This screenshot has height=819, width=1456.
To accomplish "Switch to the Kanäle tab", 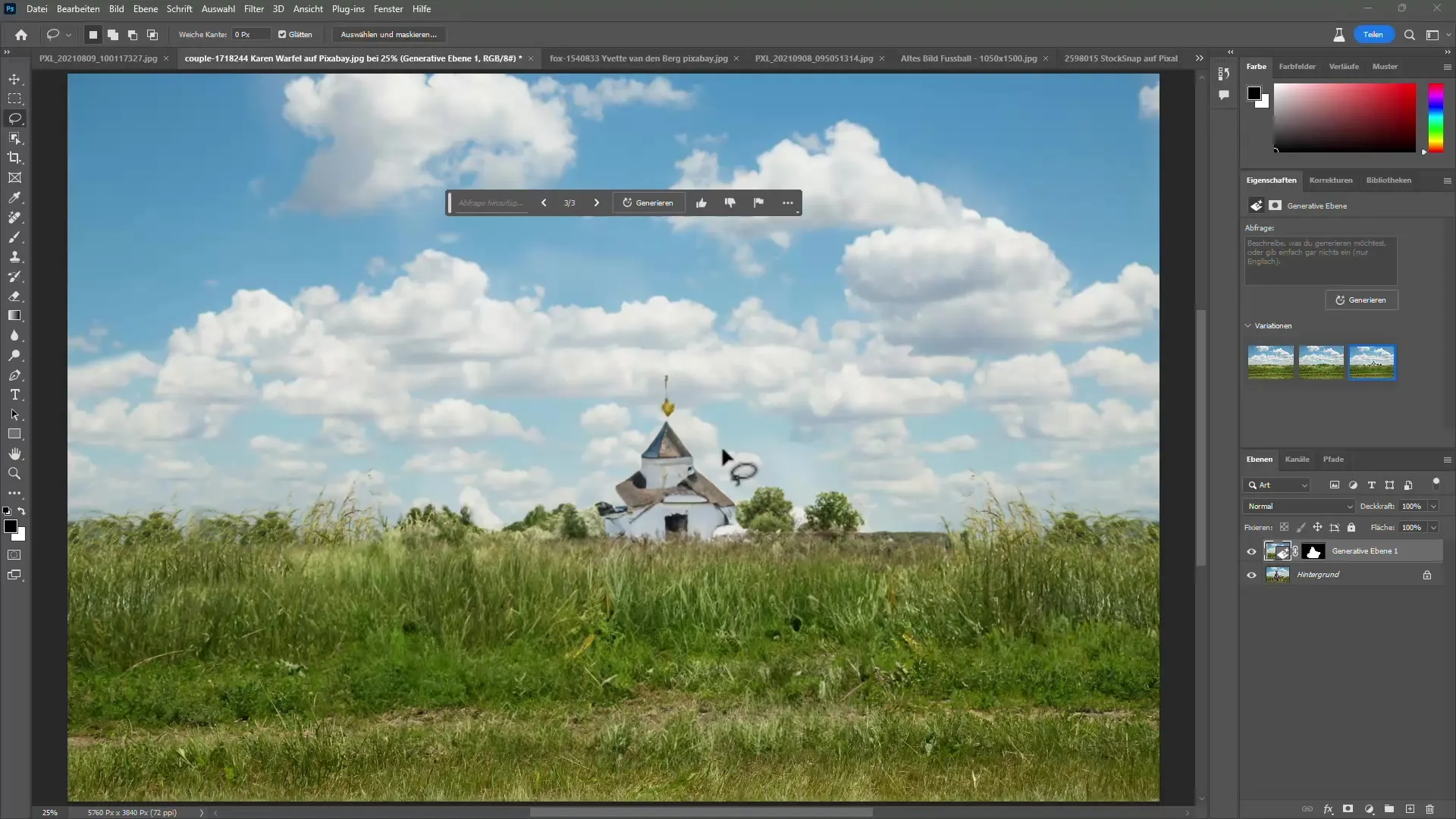I will pyautogui.click(x=1297, y=459).
